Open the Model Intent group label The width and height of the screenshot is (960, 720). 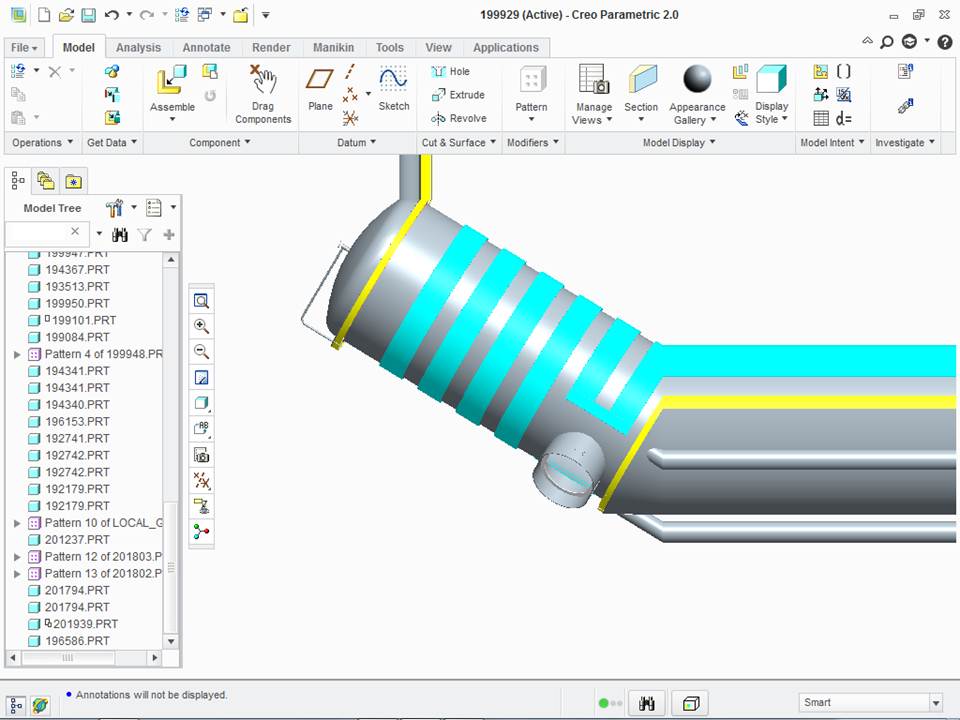click(832, 143)
